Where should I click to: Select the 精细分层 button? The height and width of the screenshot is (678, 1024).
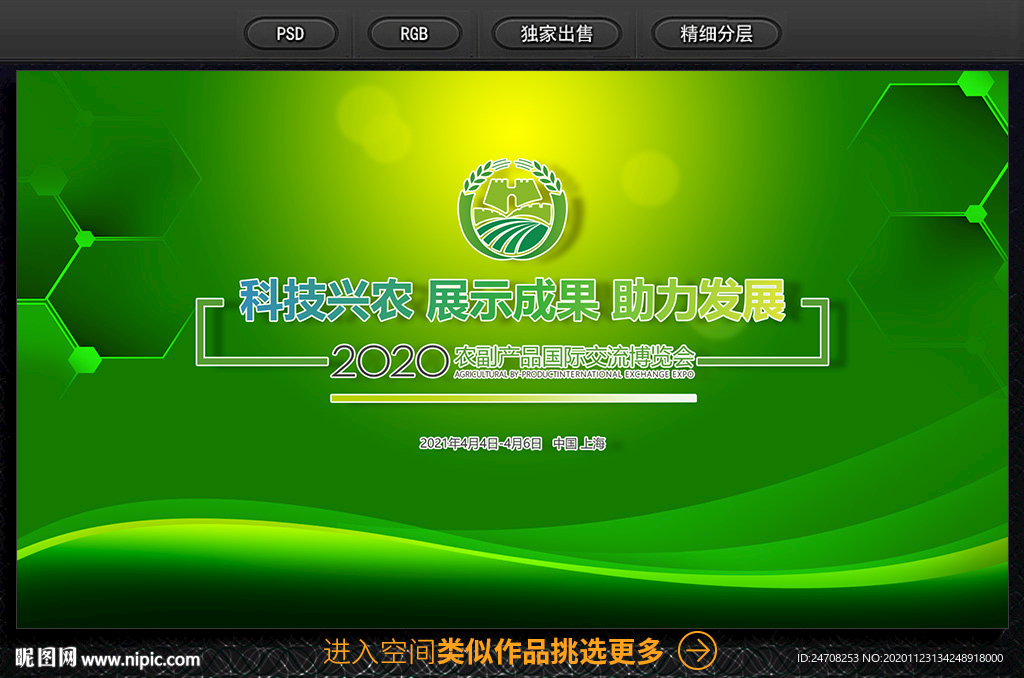[x=716, y=33]
